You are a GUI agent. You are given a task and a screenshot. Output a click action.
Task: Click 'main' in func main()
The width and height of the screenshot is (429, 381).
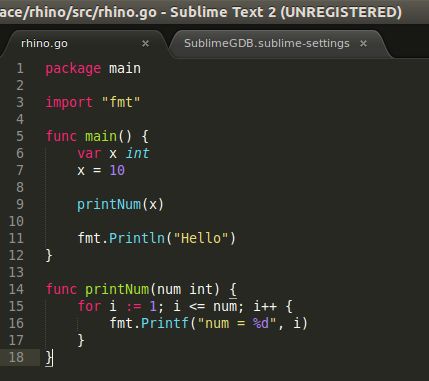pyautogui.click(x=101, y=136)
